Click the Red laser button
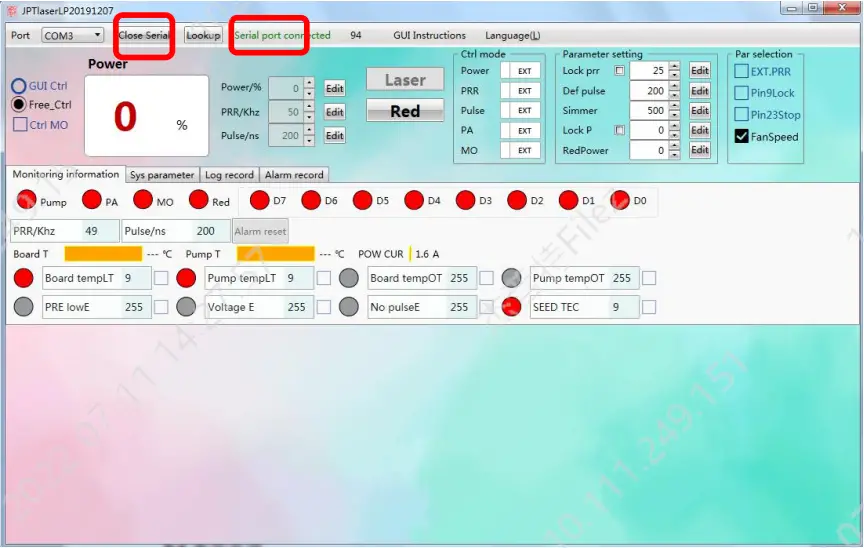The width and height of the screenshot is (864, 548). pos(405,111)
